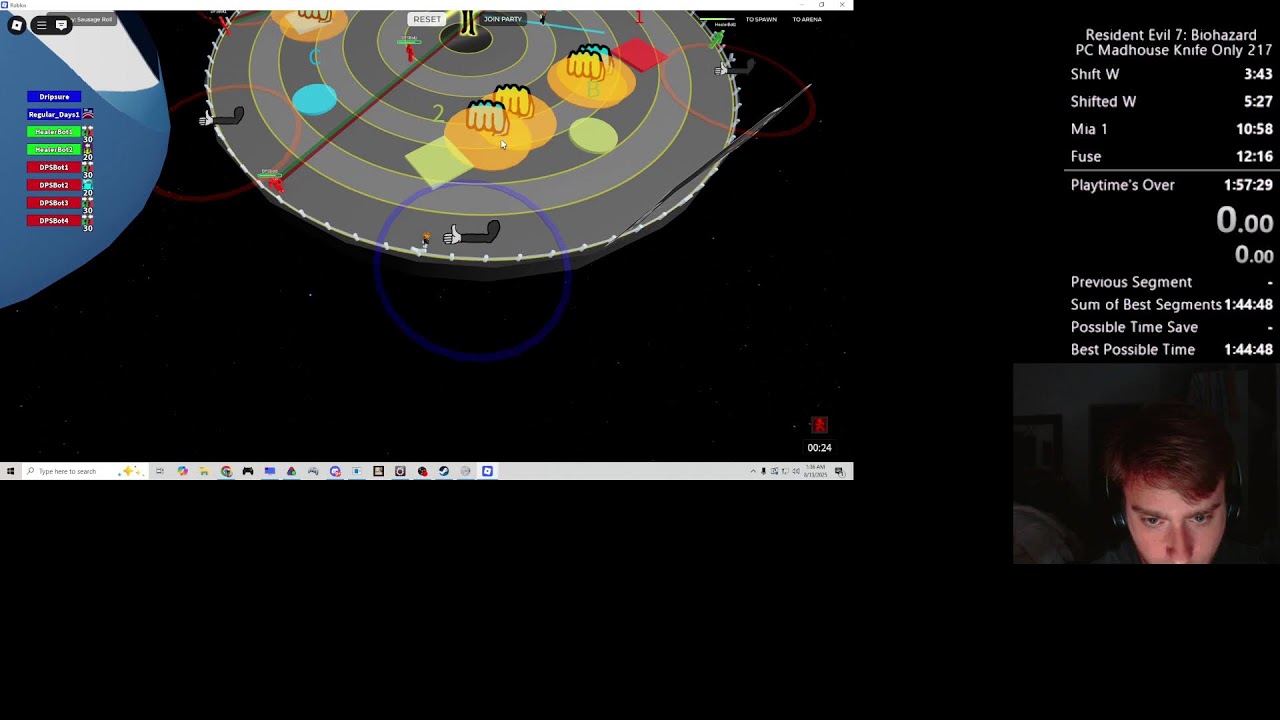Click the Sum of Best Segments value
The height and width of the screenshot is (720, 1280).
[x=1248, y=305]
